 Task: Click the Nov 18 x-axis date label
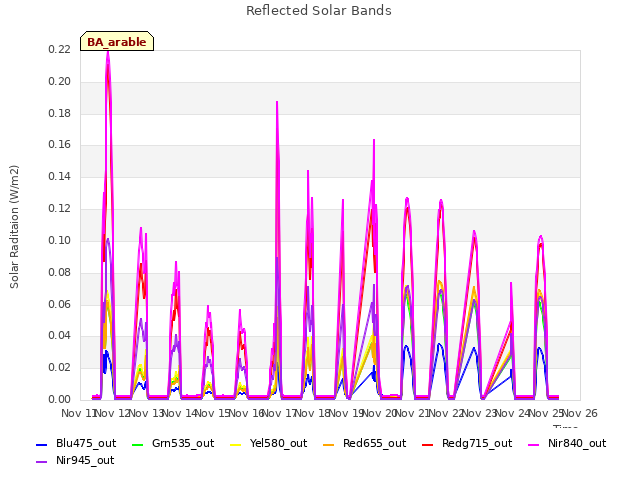313,413
